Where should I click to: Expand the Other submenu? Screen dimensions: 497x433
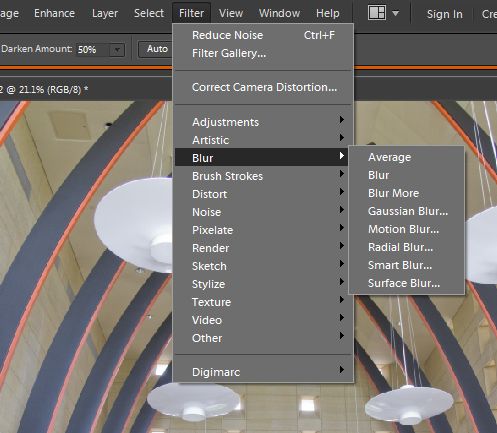(x=263, y=338)
